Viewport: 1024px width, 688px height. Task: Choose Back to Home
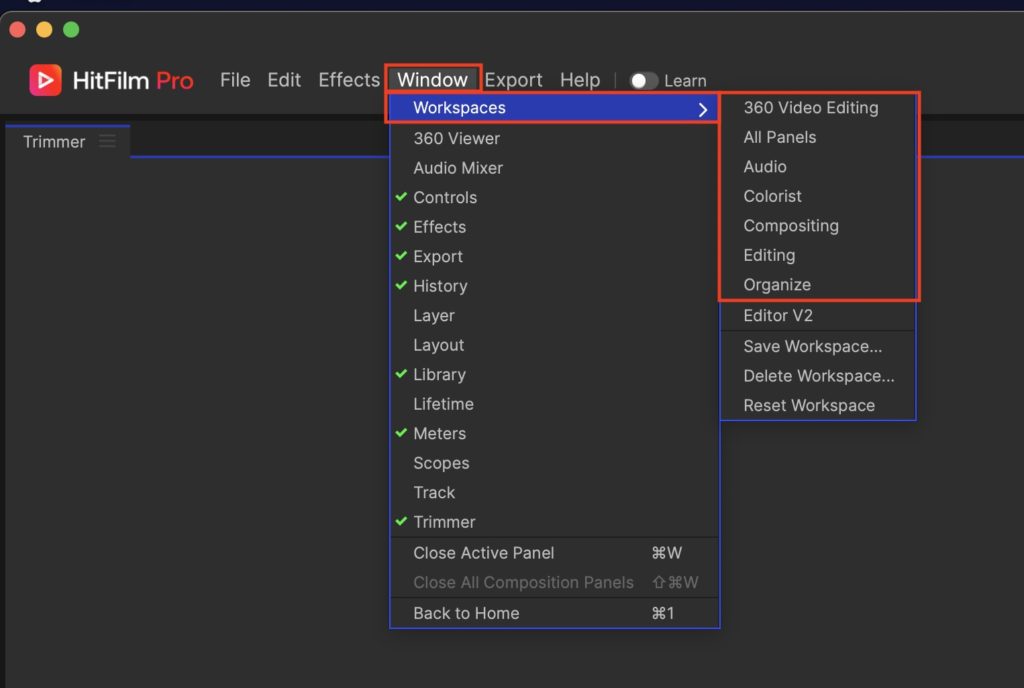[x=554, y=613]
